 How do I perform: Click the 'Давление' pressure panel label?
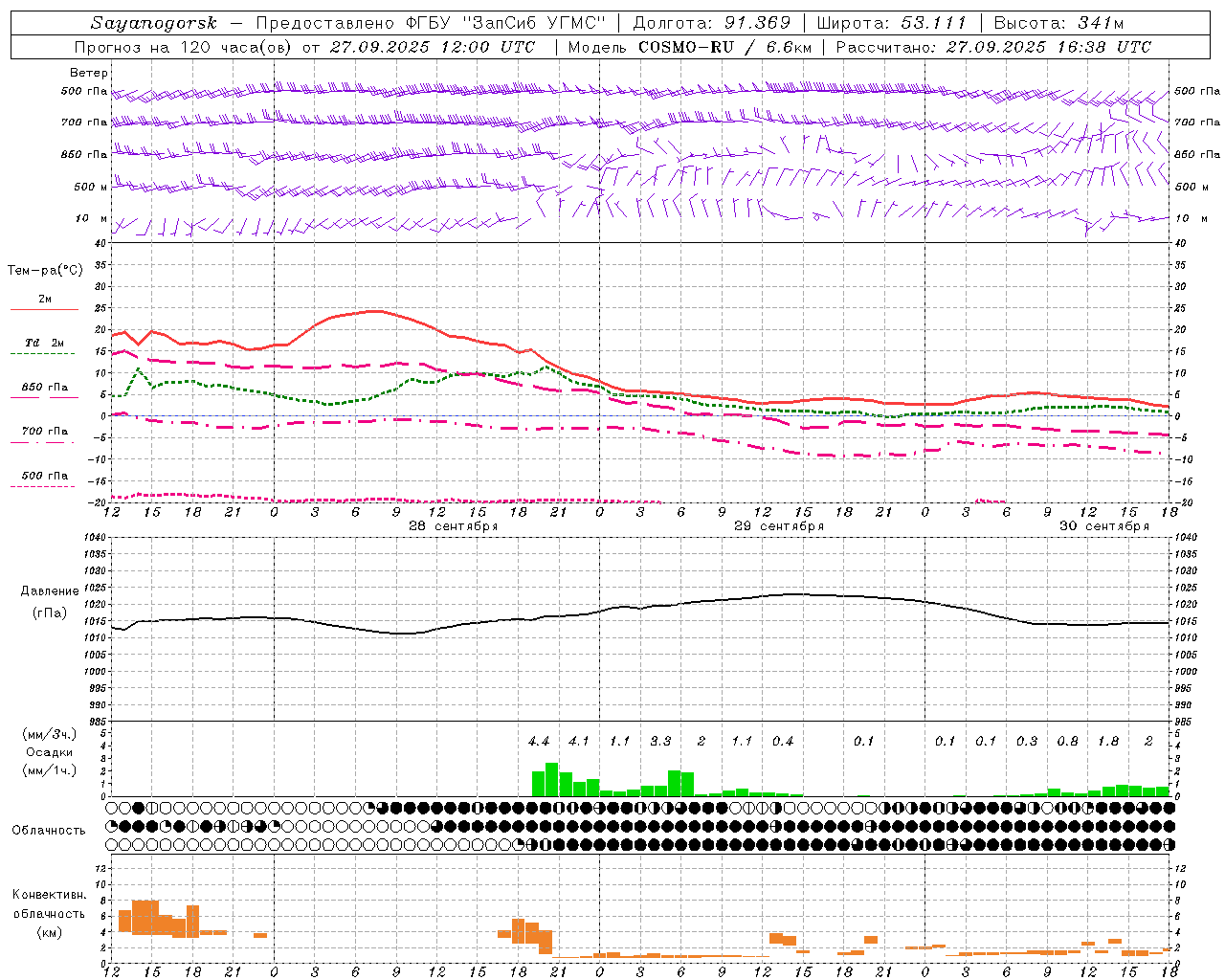50,591
